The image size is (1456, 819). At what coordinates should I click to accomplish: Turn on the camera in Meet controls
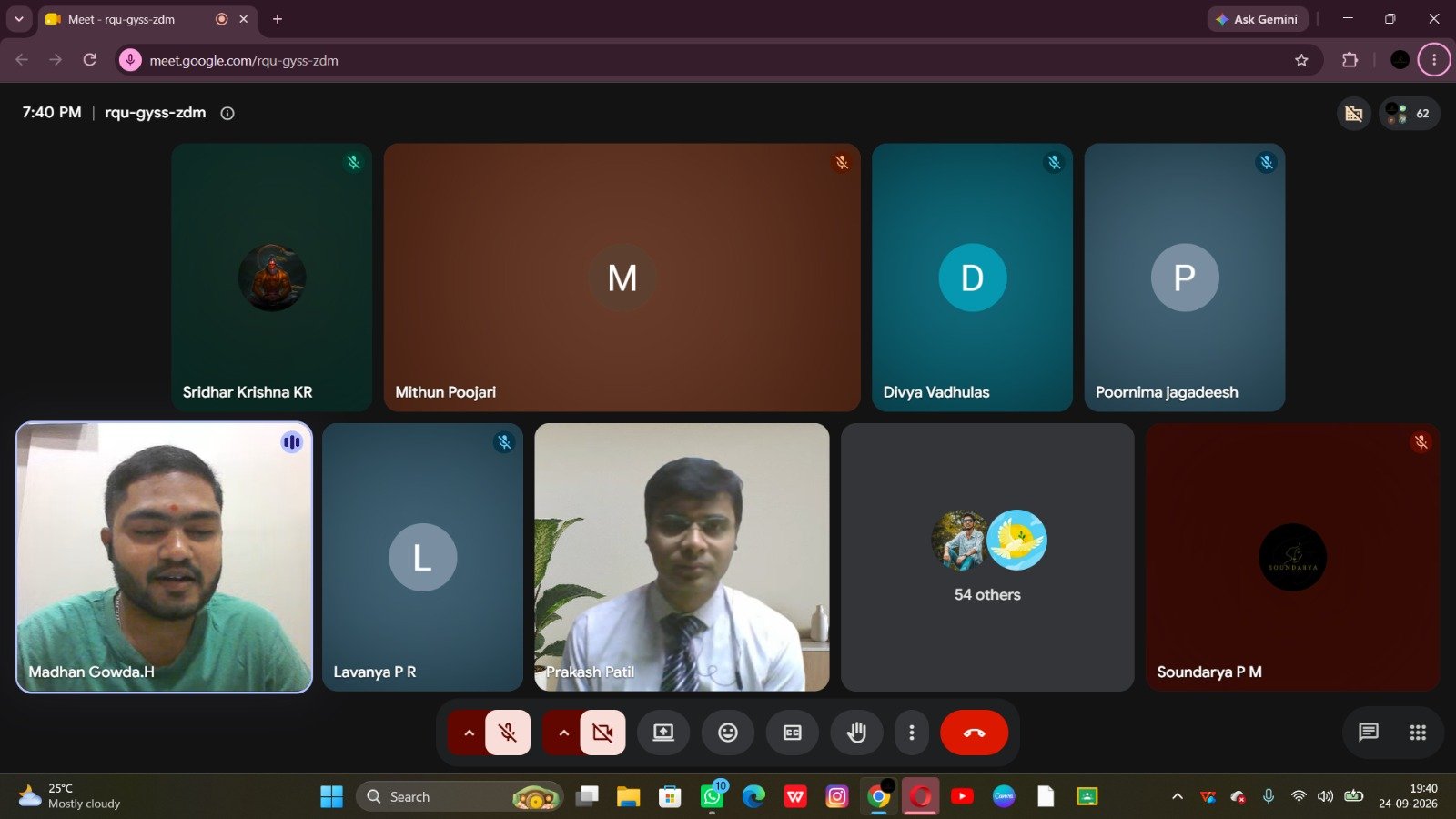click(602, 733)
